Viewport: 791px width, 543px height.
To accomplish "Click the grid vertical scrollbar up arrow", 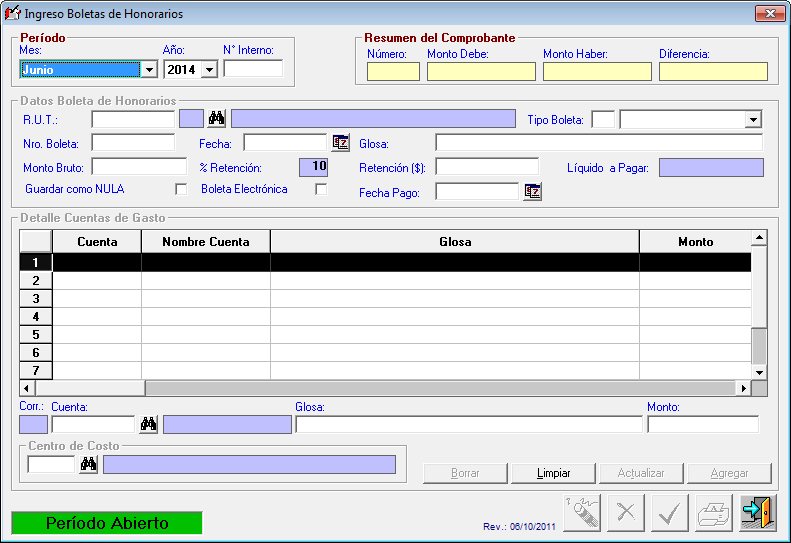I will [759, 237].
